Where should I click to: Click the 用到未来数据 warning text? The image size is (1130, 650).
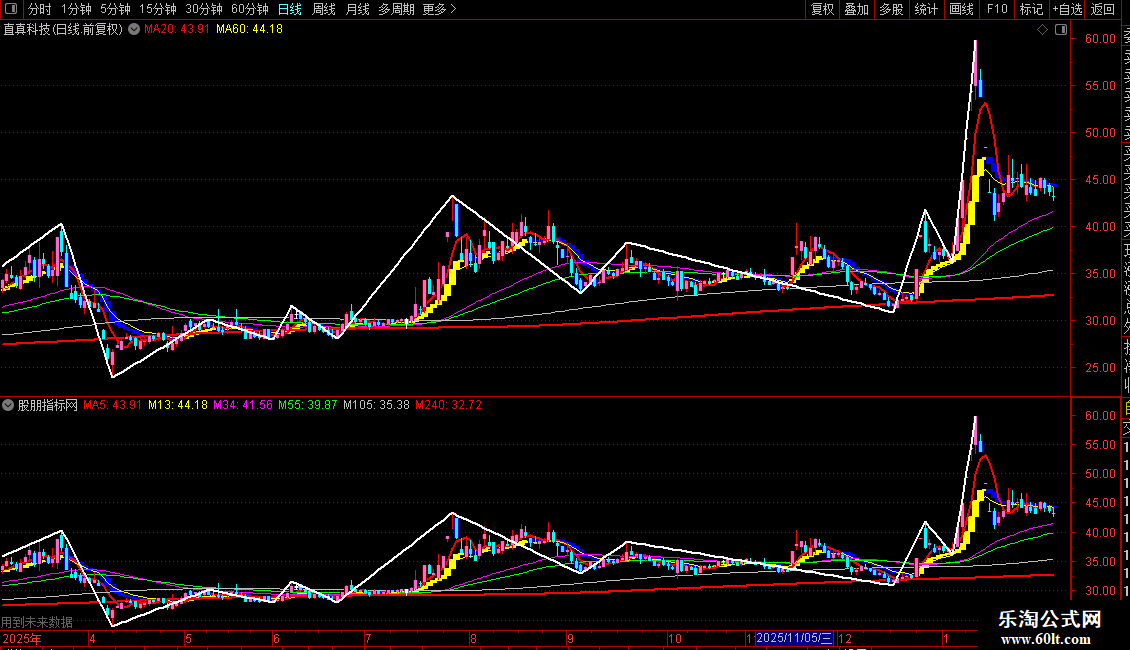(x=37, y=622)
